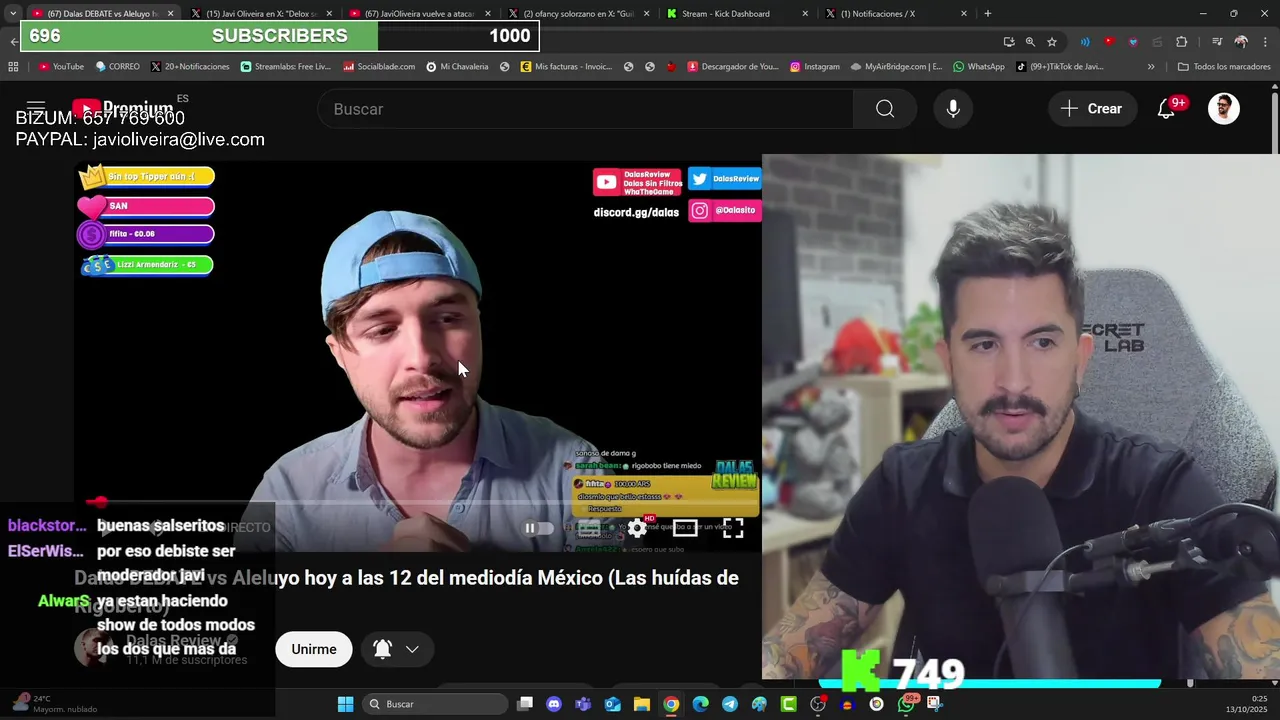Open the Todos los marcadores folder
The width and height of the screenshot is (1280, 720).
[1224, 67]
